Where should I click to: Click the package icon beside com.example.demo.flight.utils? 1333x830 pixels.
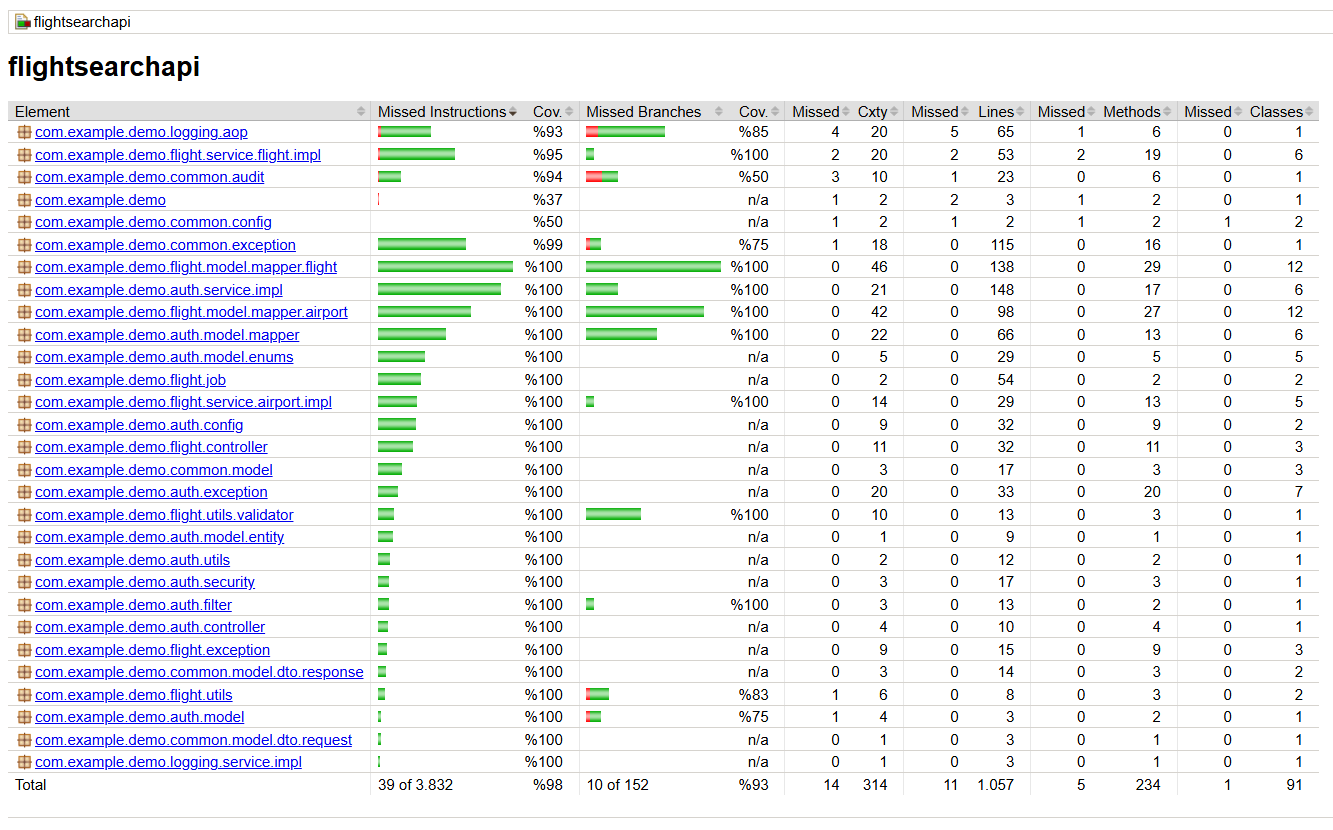pos(24,695)
